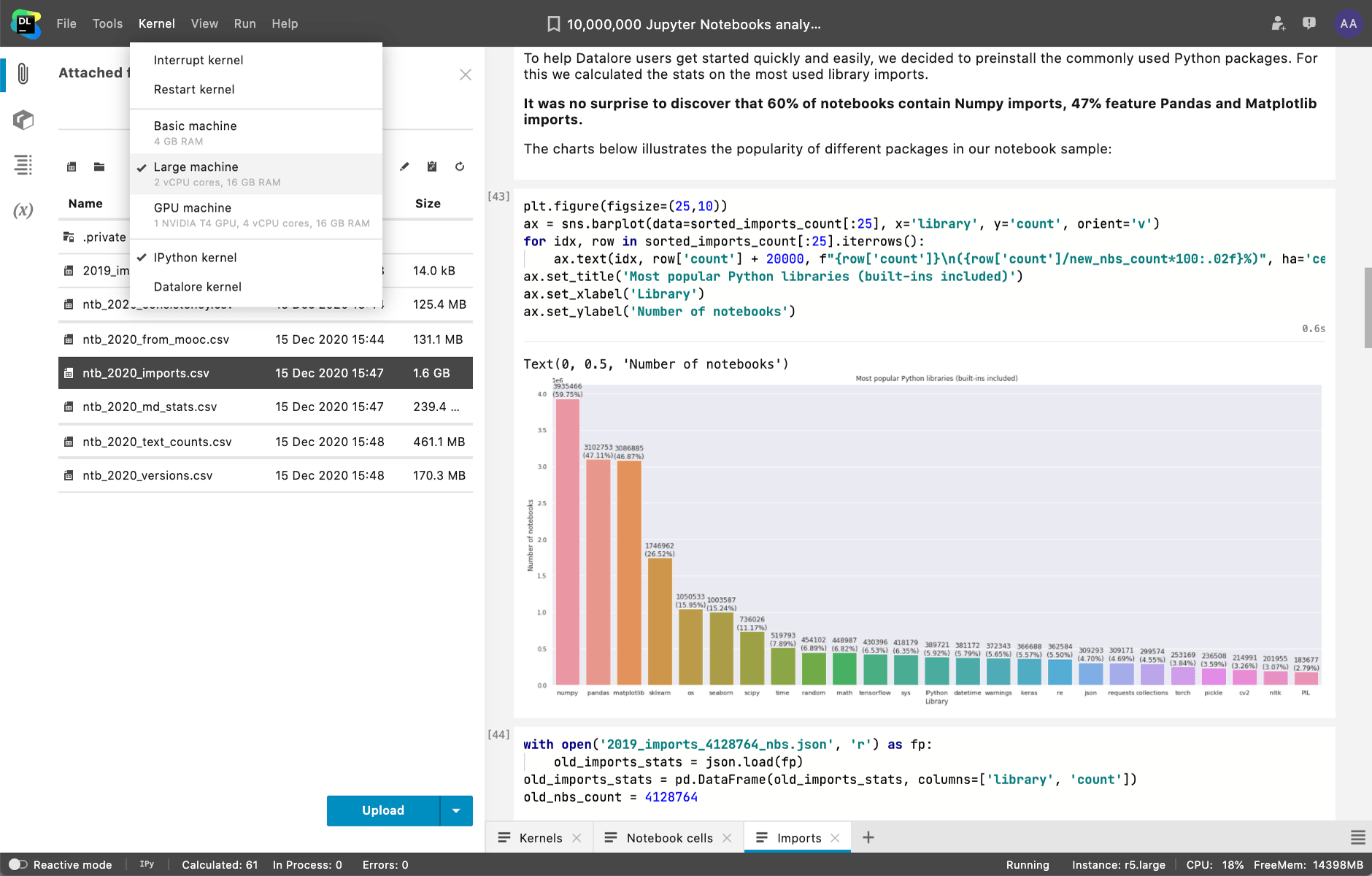The height and width of the screenshot is (876, 1372).
Task: Open the Table of contents sidebar icon
Action: [x=23, y=165]
